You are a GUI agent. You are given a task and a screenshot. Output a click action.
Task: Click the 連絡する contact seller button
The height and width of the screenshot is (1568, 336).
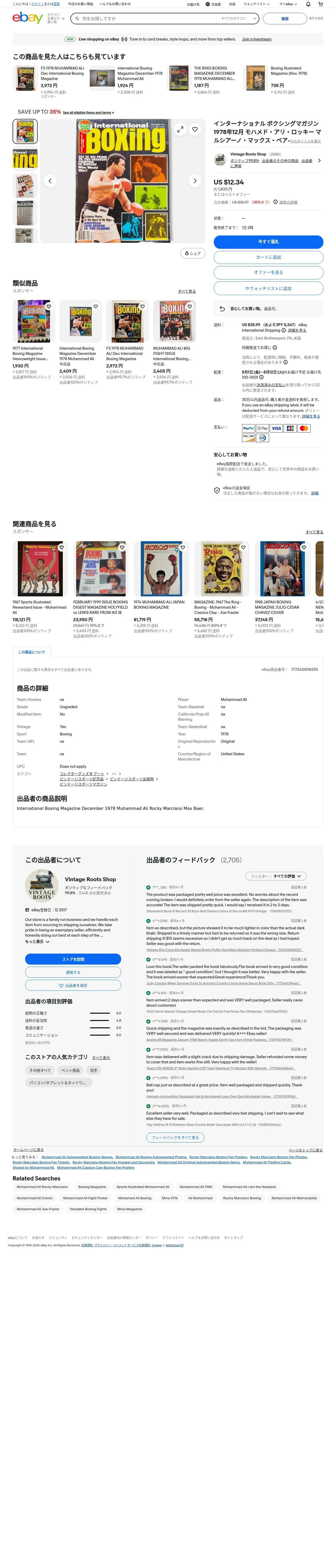point(73,972)
